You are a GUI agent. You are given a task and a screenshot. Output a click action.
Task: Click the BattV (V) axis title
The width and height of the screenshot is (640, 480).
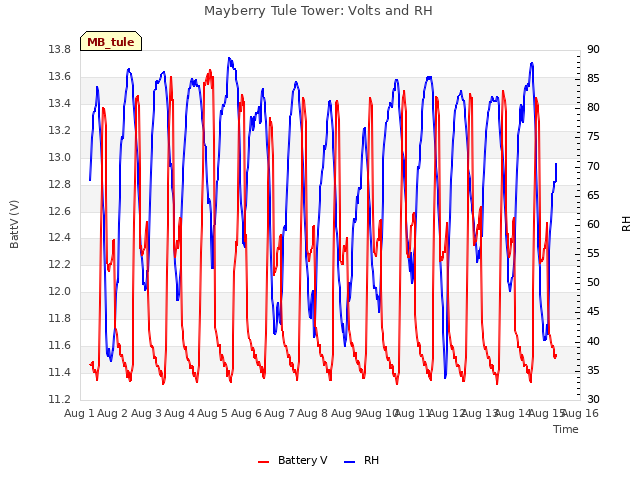click(x=14, y=224)
